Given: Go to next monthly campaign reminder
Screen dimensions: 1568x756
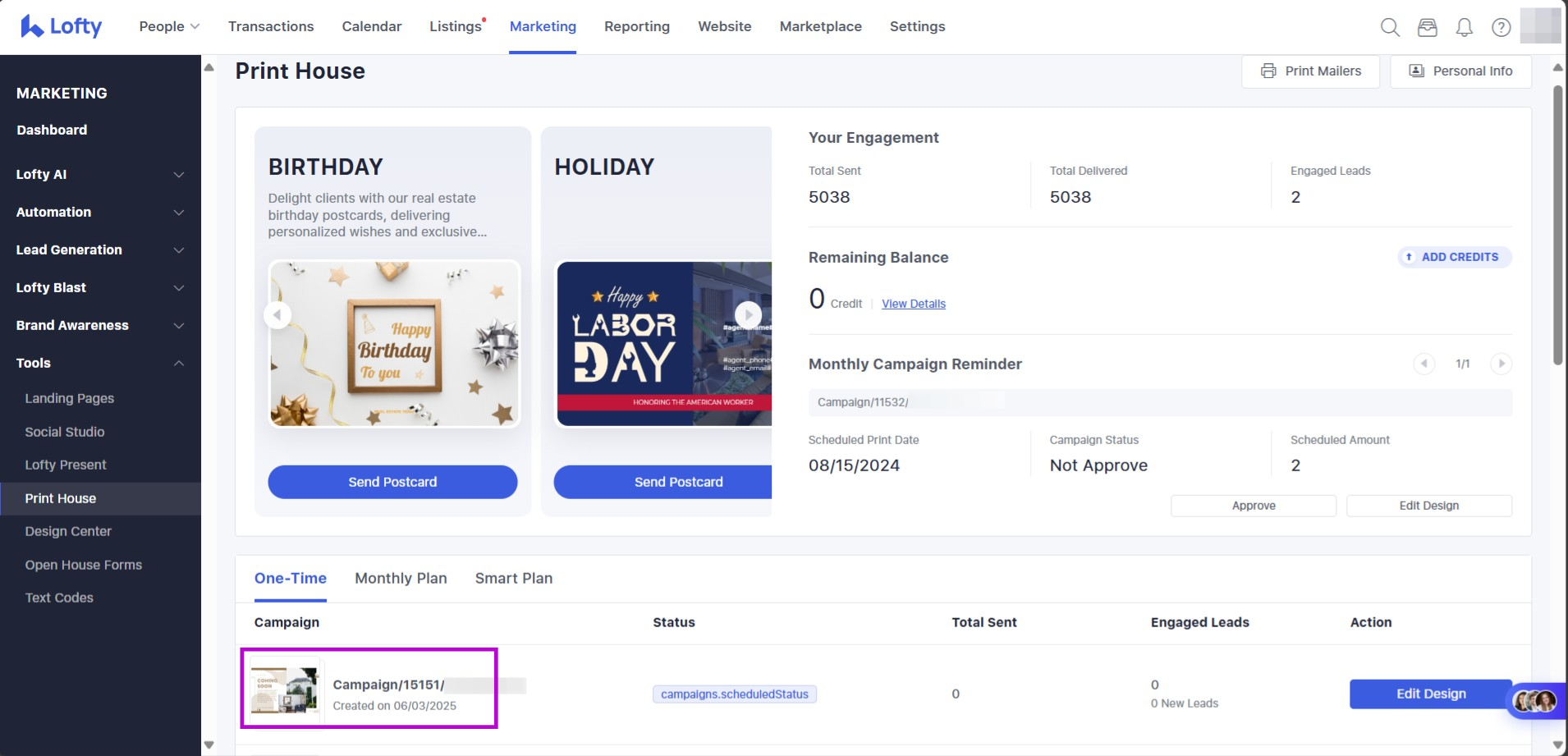Looking at the screenshot, I should pos(1501,364).
